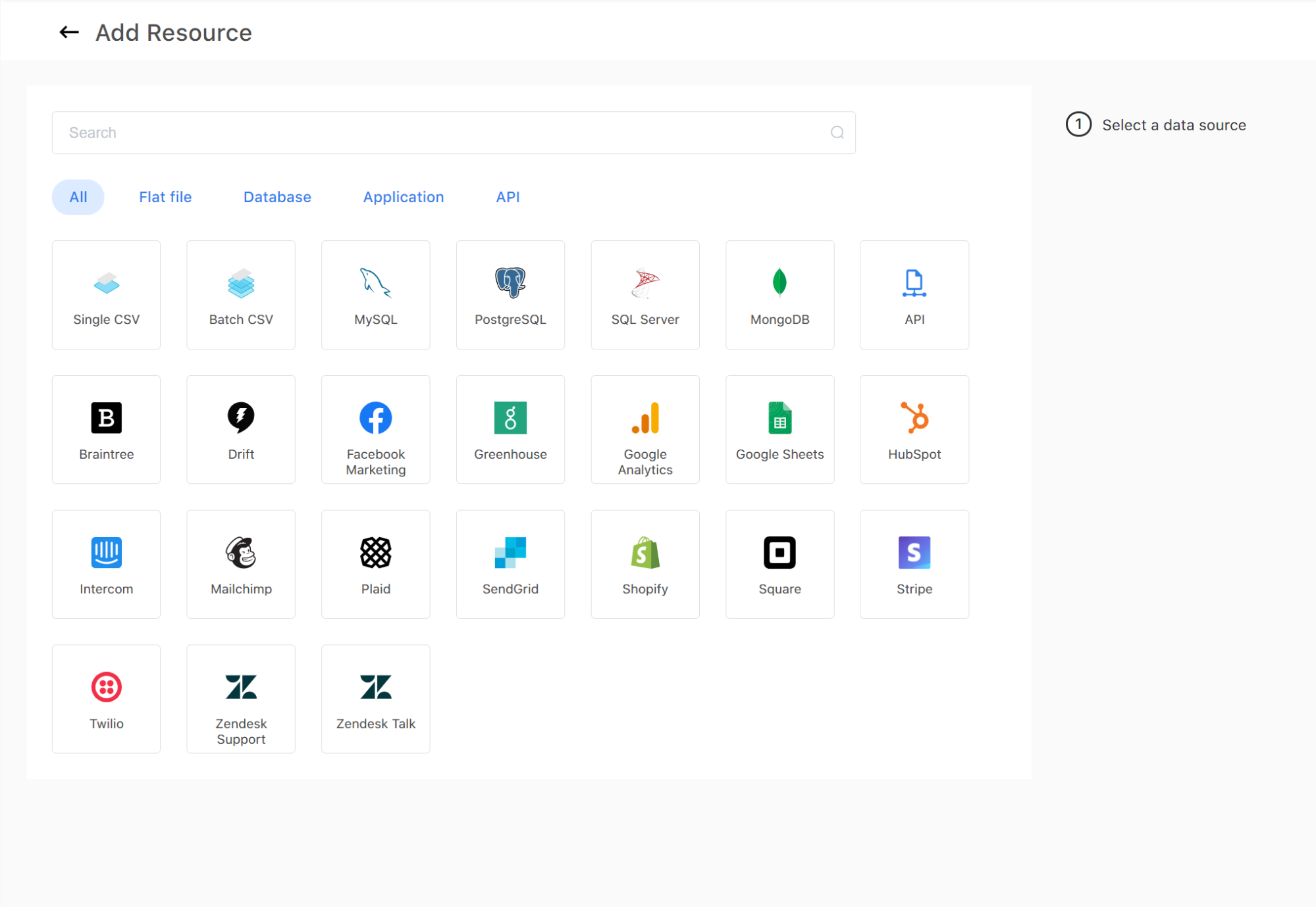
Task: Pick the SQL Server resource
Action: tap(645, 295)
